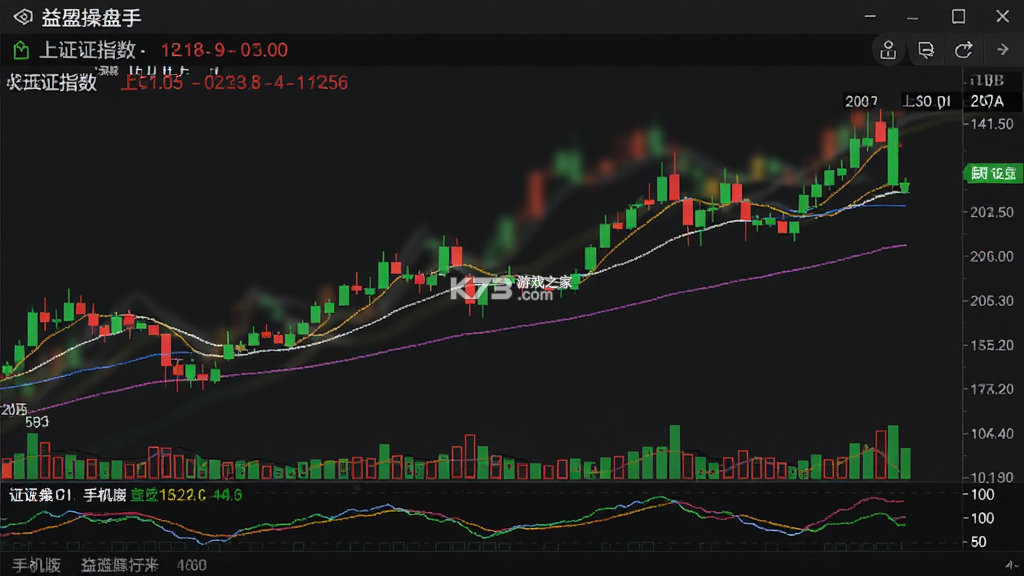Click the 4660 value in the bottom bar

[191, 566]
